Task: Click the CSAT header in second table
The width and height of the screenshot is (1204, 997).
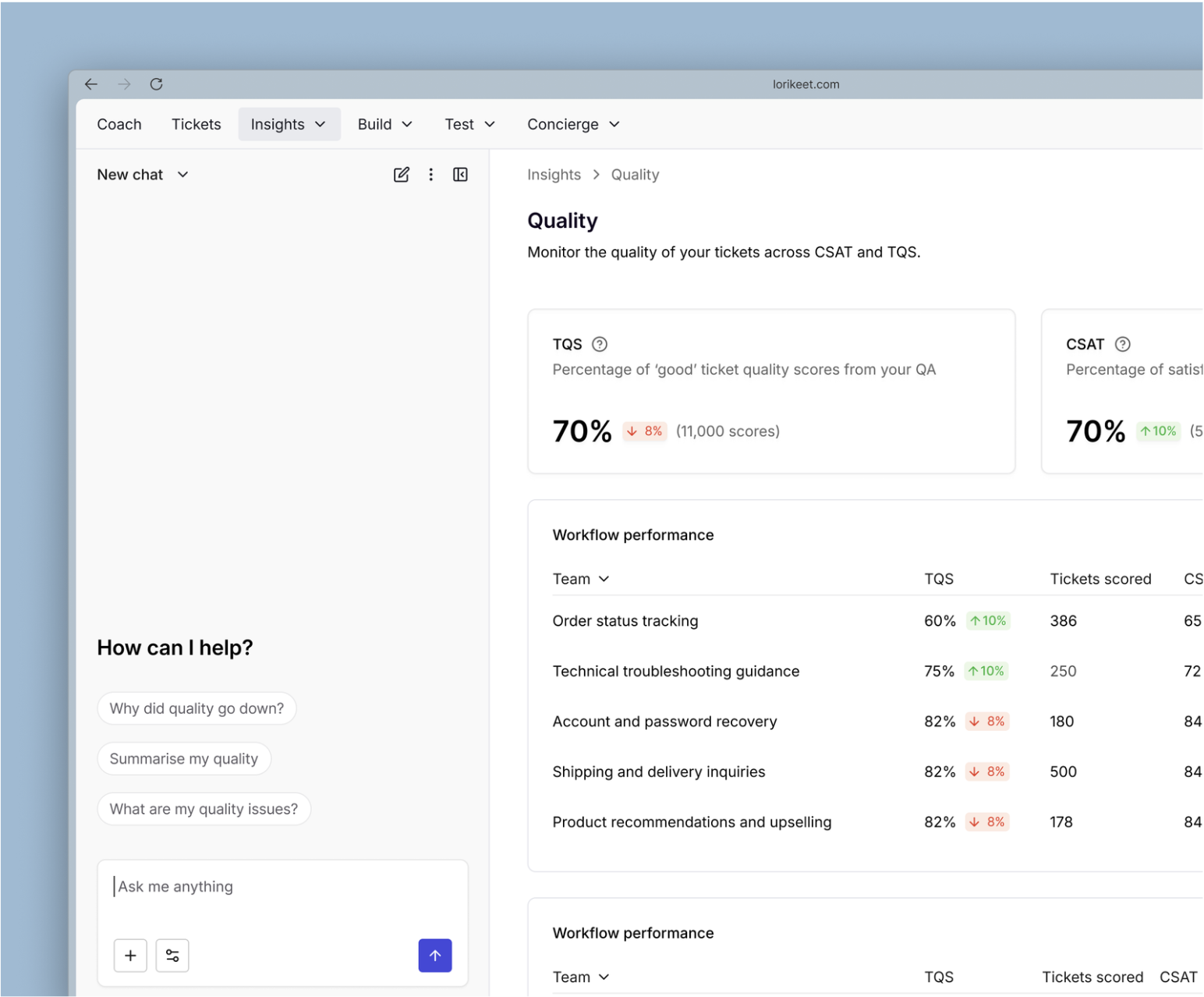Action: pyautogui.click(x=1178, y=977)
